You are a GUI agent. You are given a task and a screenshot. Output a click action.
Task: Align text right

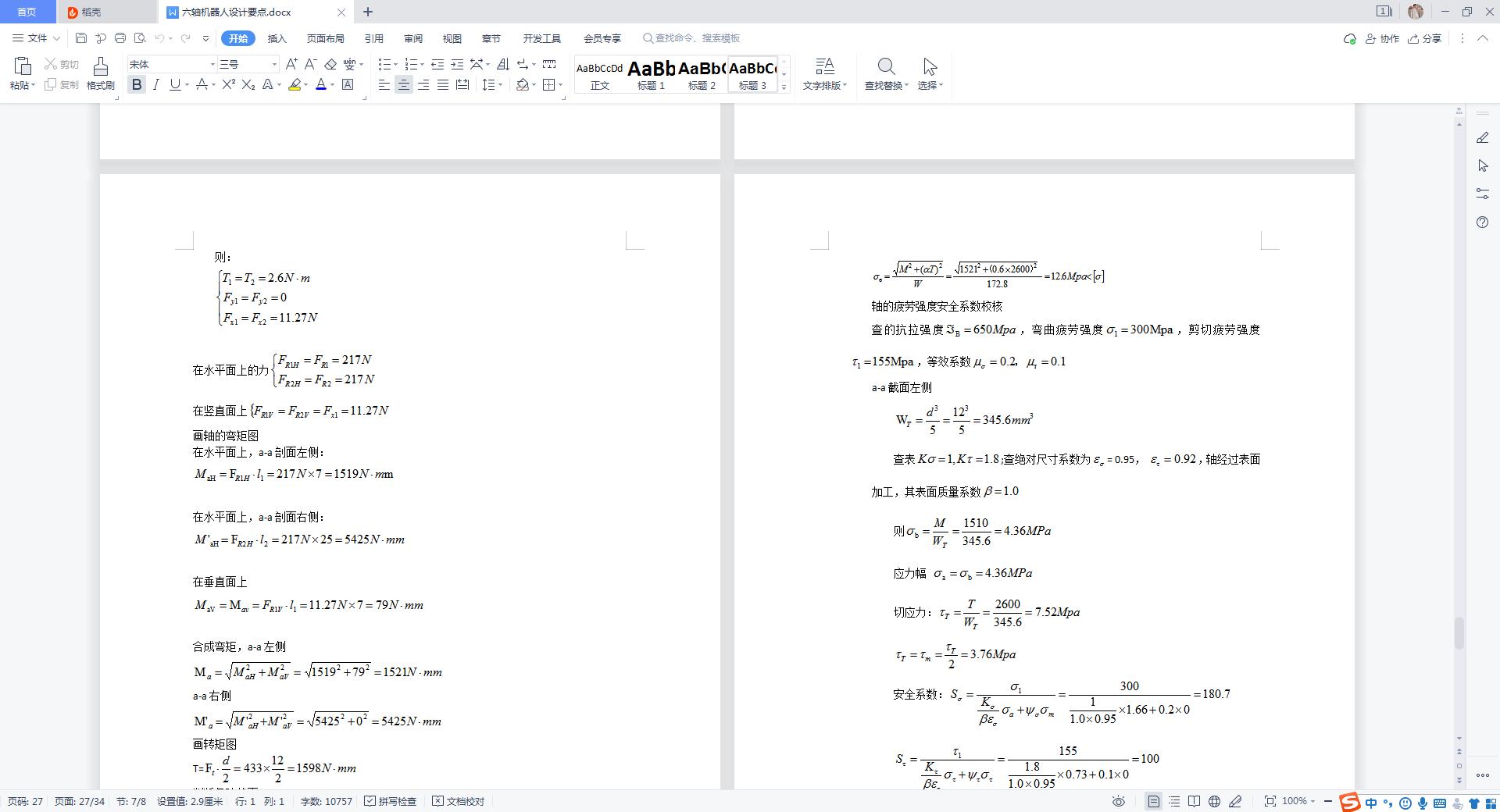[423, 84]
